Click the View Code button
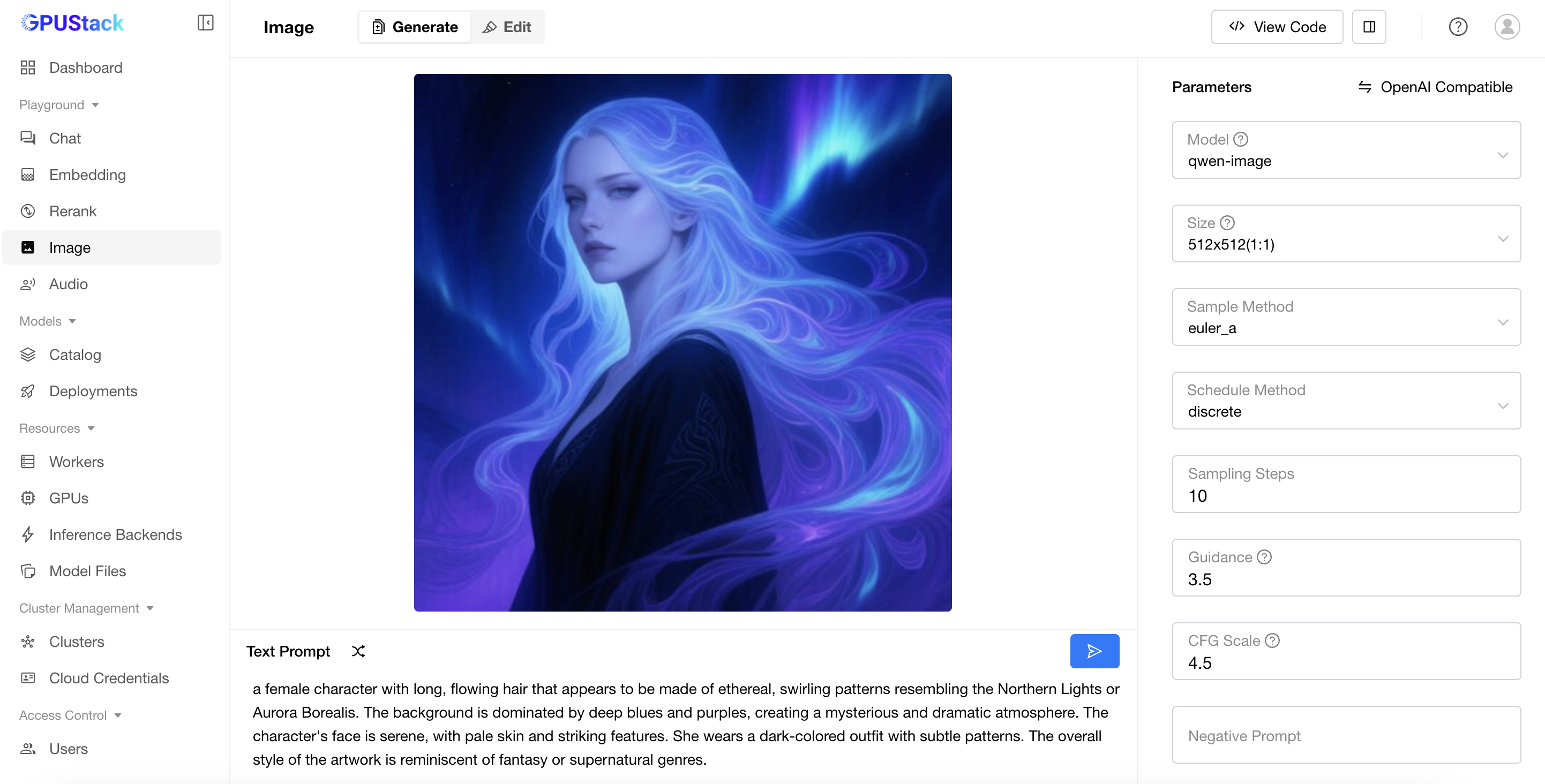This screenshot has height=784, width=1545. (x=1277, y=27)
